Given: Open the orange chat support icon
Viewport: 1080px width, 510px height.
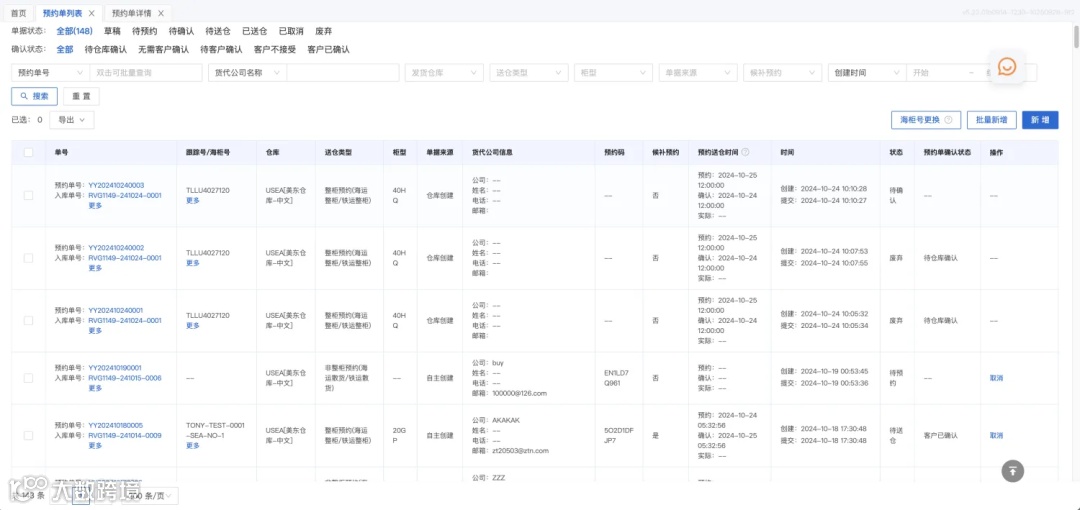Looking at the screenshot, I should coord(1007,68).
